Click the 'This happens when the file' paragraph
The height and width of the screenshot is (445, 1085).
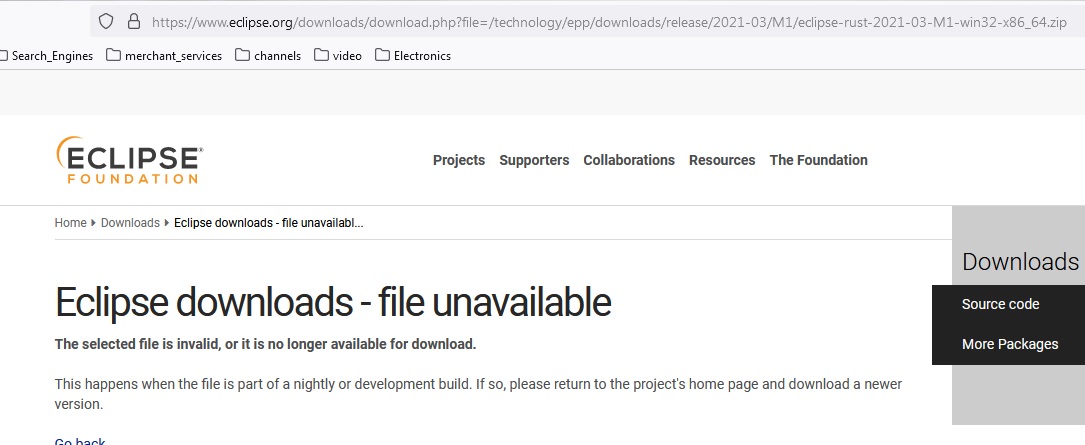point(478,394)
